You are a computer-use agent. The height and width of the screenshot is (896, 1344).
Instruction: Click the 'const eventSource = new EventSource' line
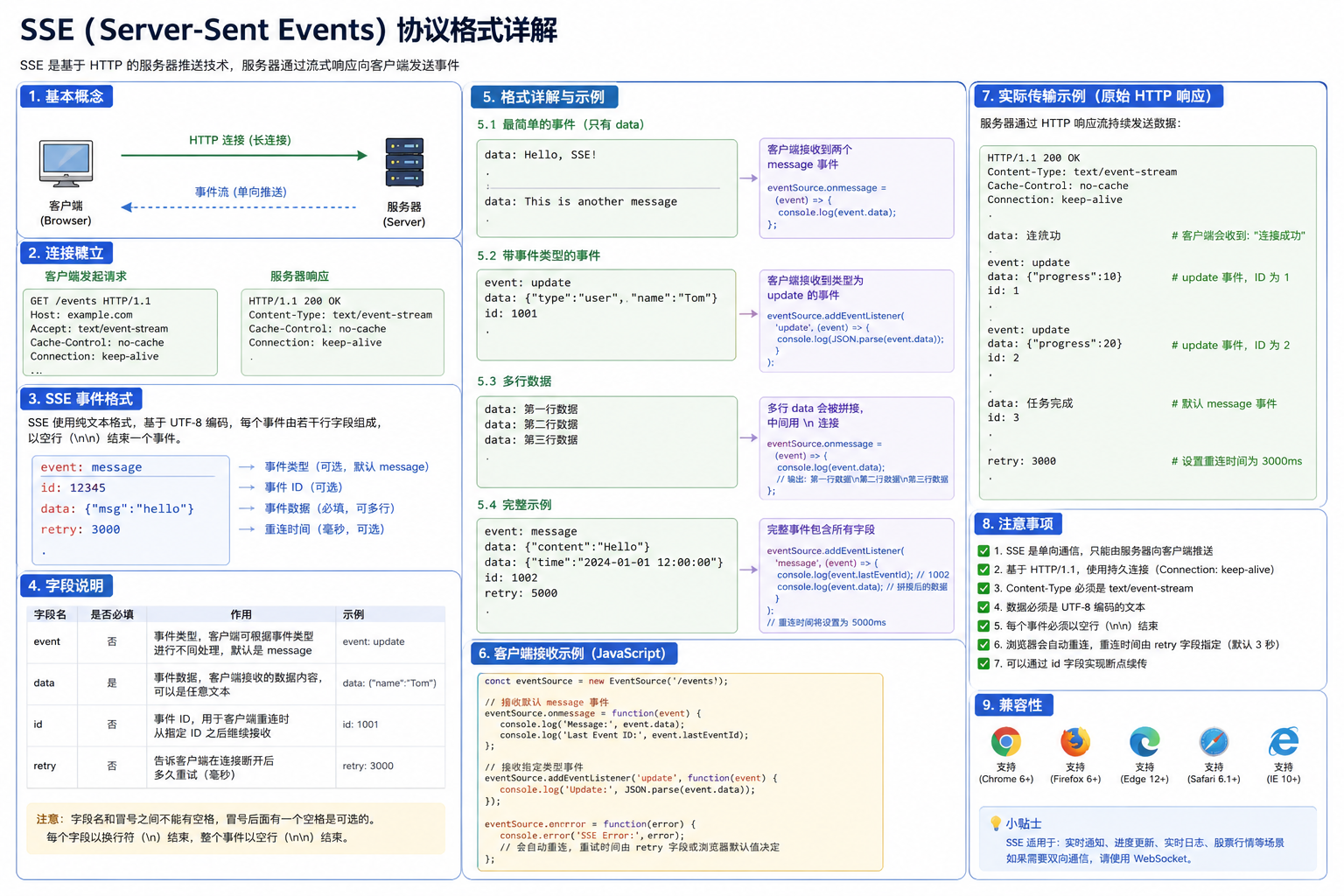point(606,682)
